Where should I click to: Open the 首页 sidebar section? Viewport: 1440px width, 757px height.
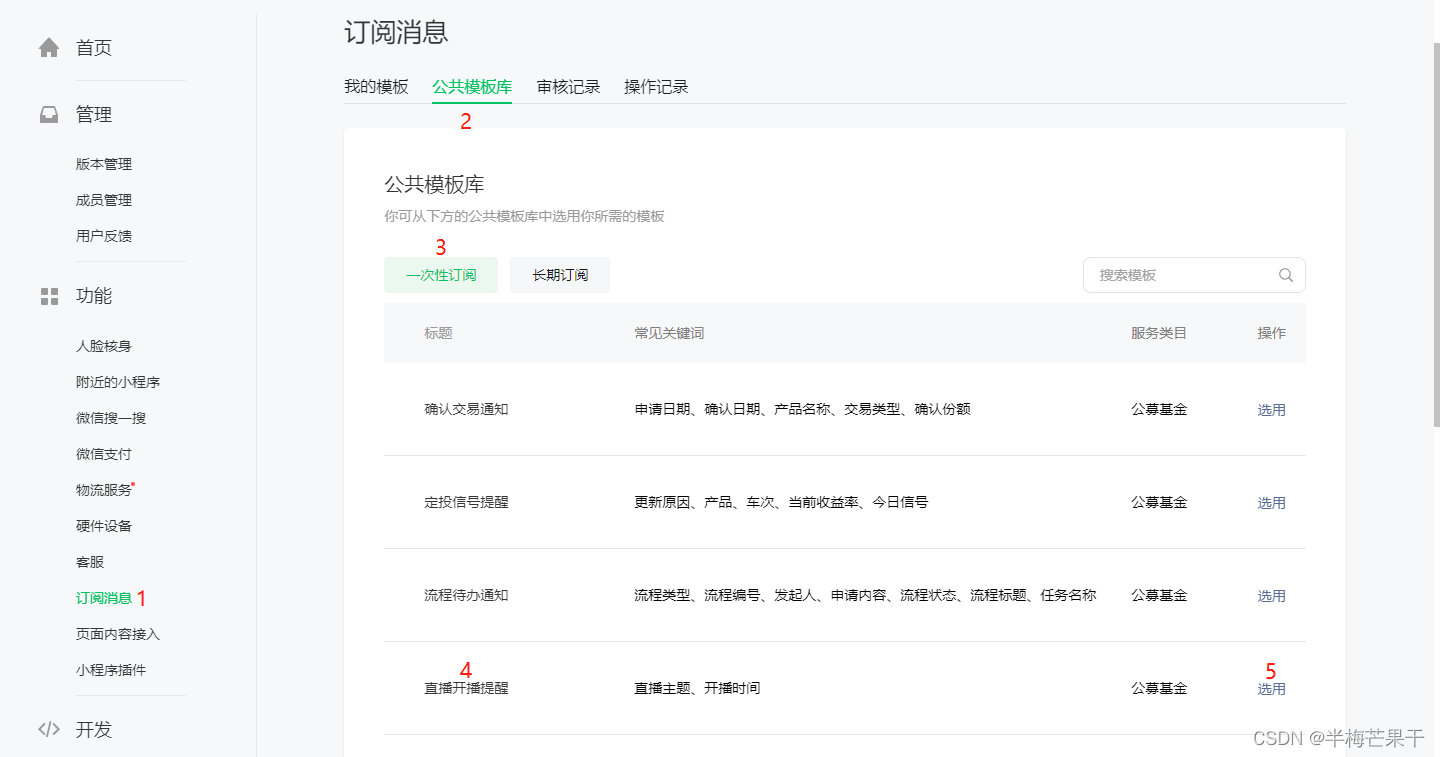coord(94,47)
